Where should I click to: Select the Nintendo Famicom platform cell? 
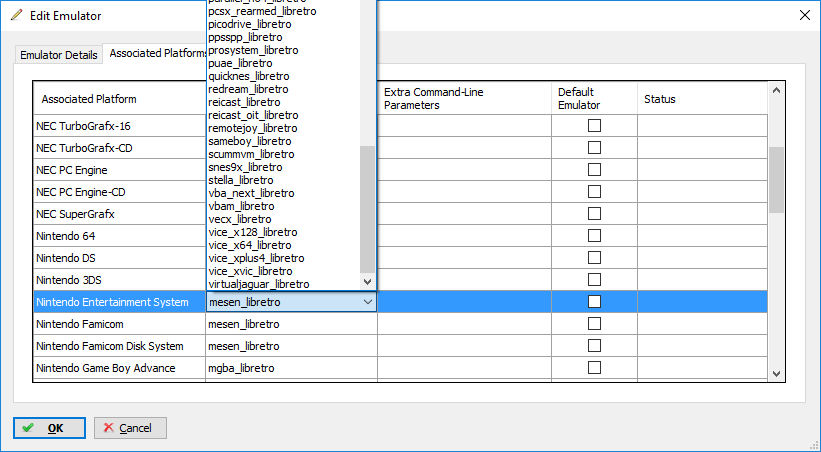click(119, 324)
